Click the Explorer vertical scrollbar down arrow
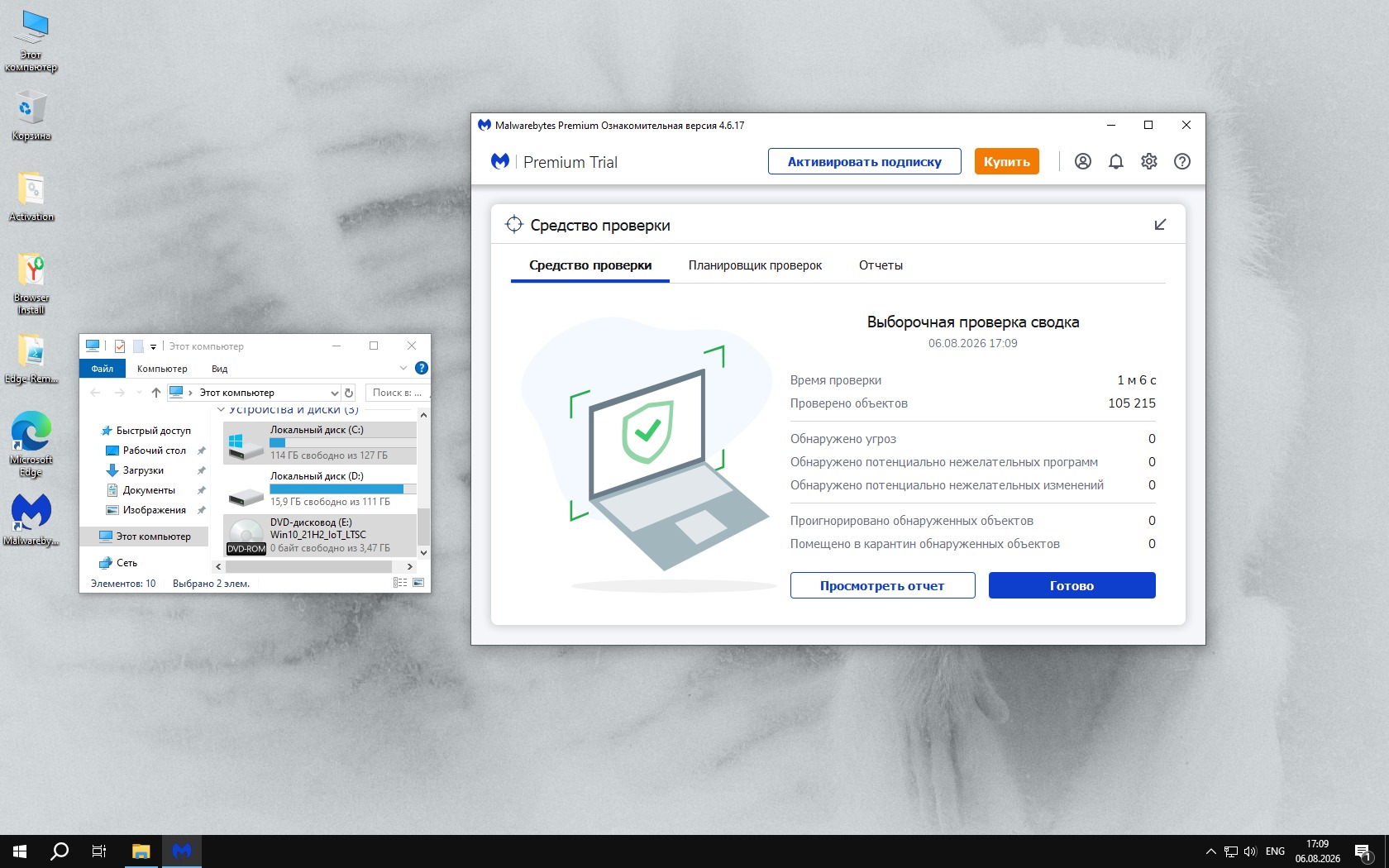 pos(423,552)
